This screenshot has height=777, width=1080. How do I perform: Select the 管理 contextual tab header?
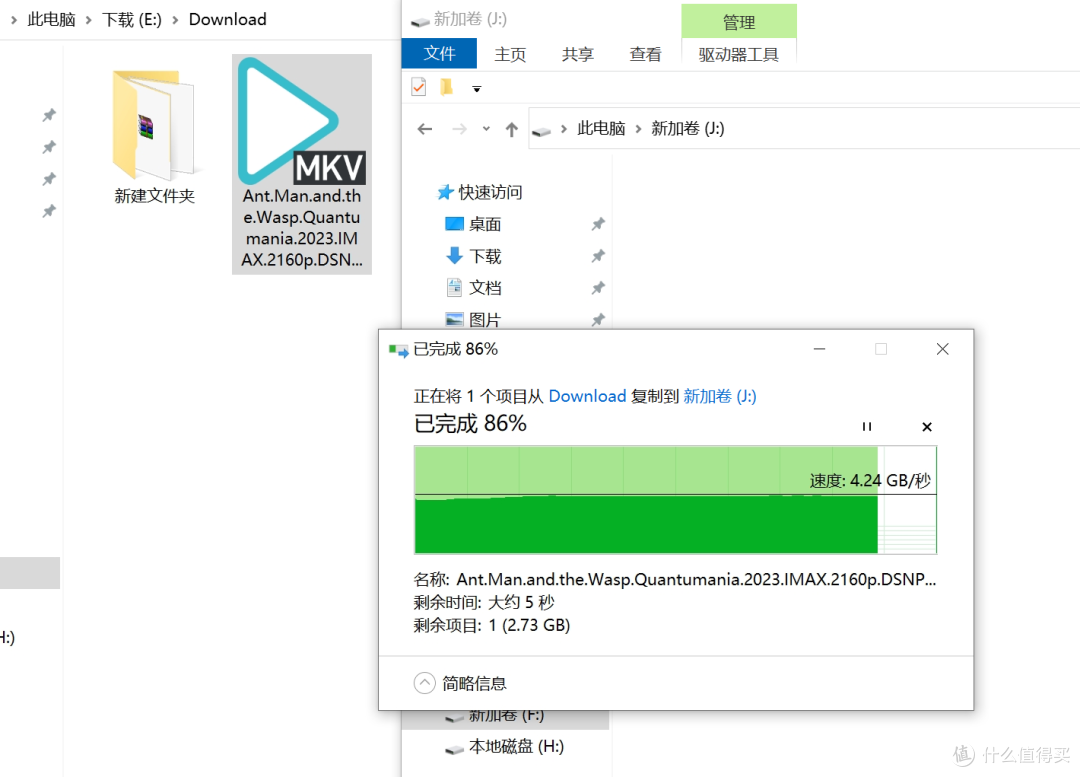[738, 21]
